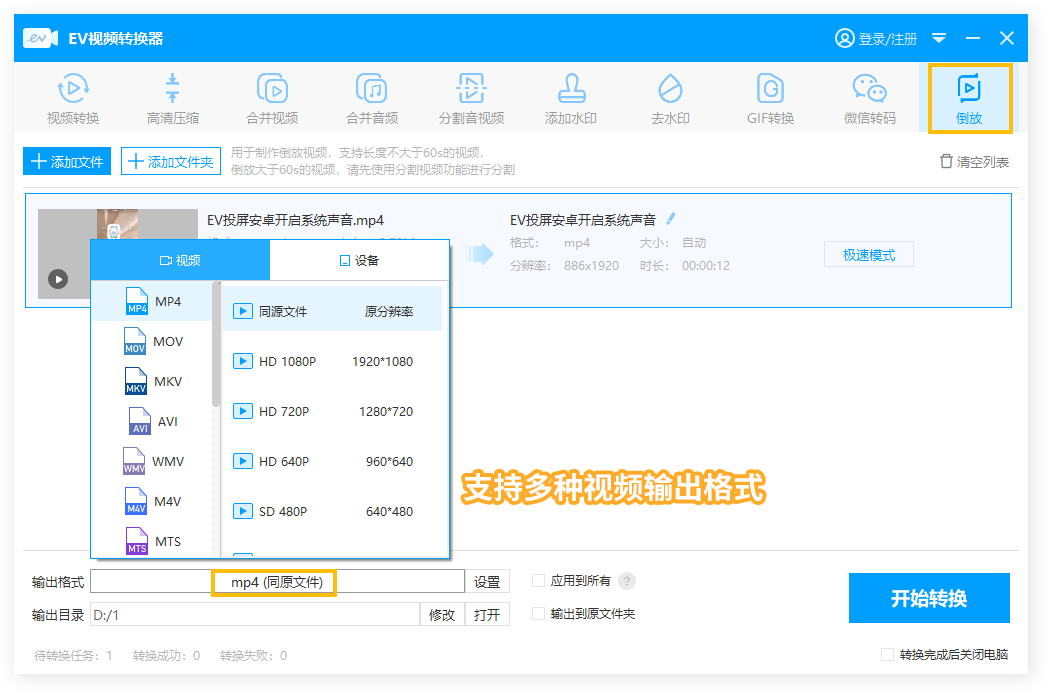Click the 开始转换 button
This screenshot has width=1048, height=694.
[928, 598]
